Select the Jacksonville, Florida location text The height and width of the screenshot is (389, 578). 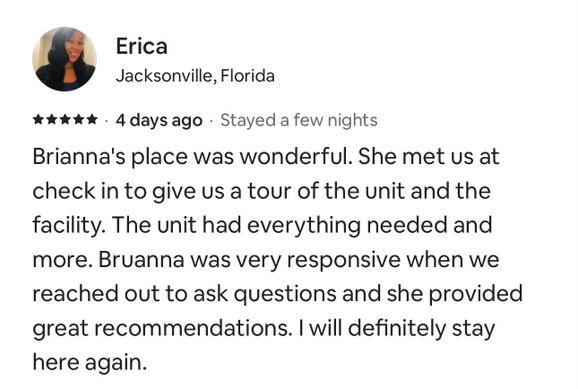point(195,76)
